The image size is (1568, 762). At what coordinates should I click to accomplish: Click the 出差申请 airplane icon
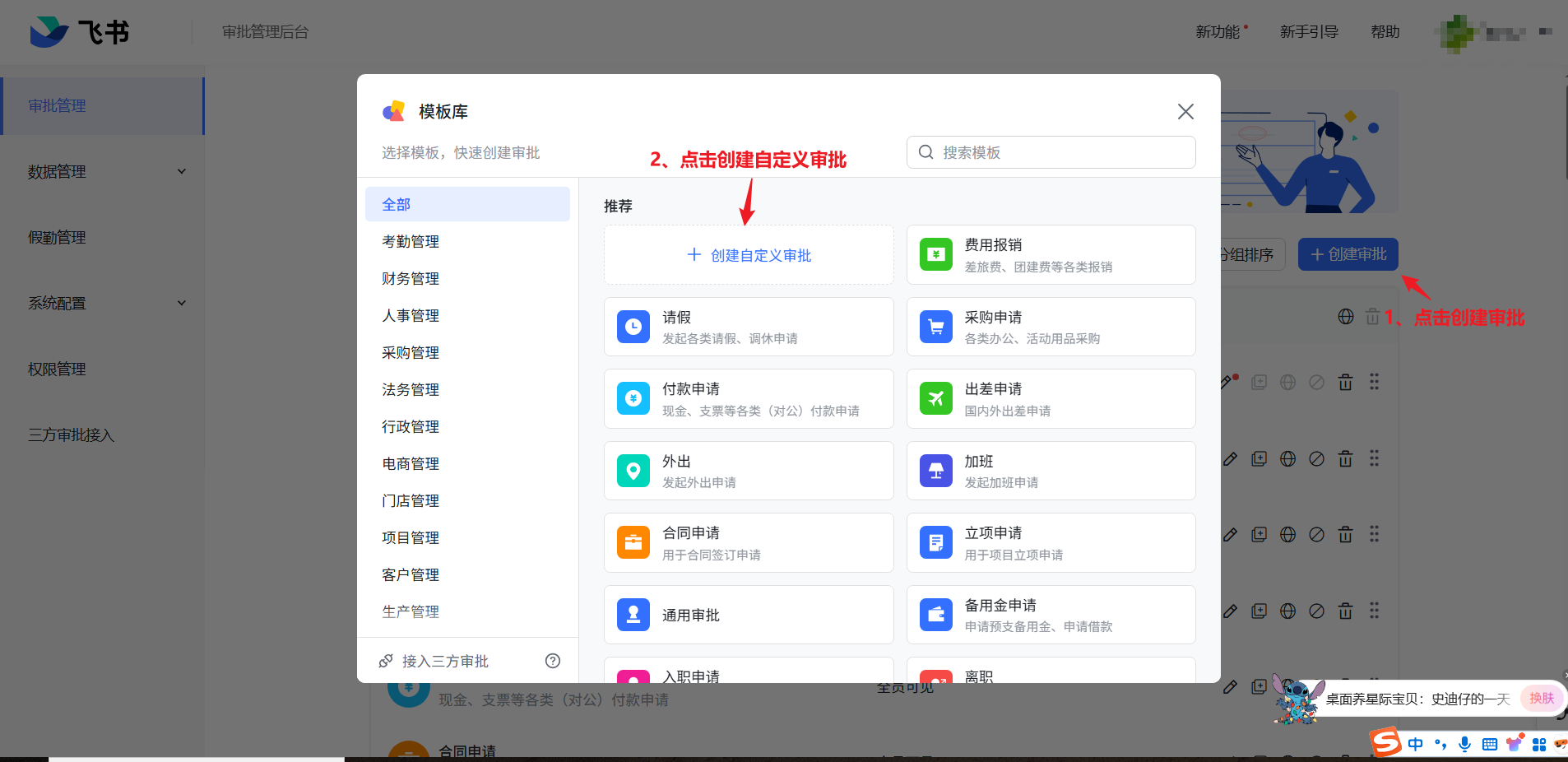pos(935,399)
